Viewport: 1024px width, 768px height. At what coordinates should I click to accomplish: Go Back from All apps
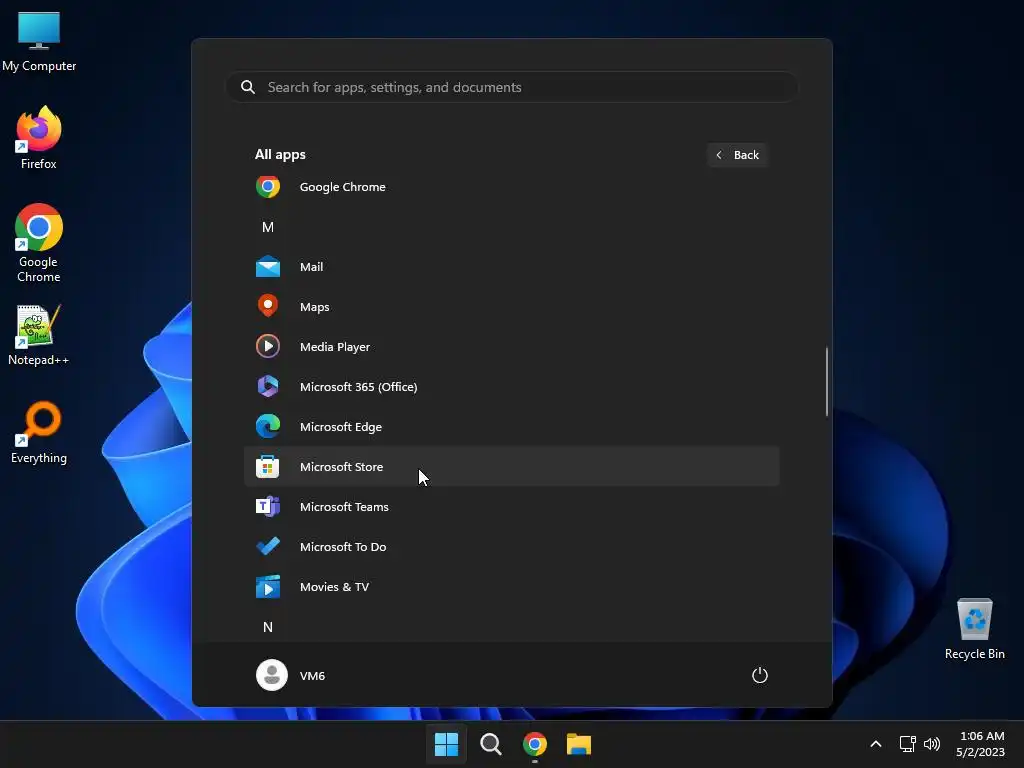(737, 155)
